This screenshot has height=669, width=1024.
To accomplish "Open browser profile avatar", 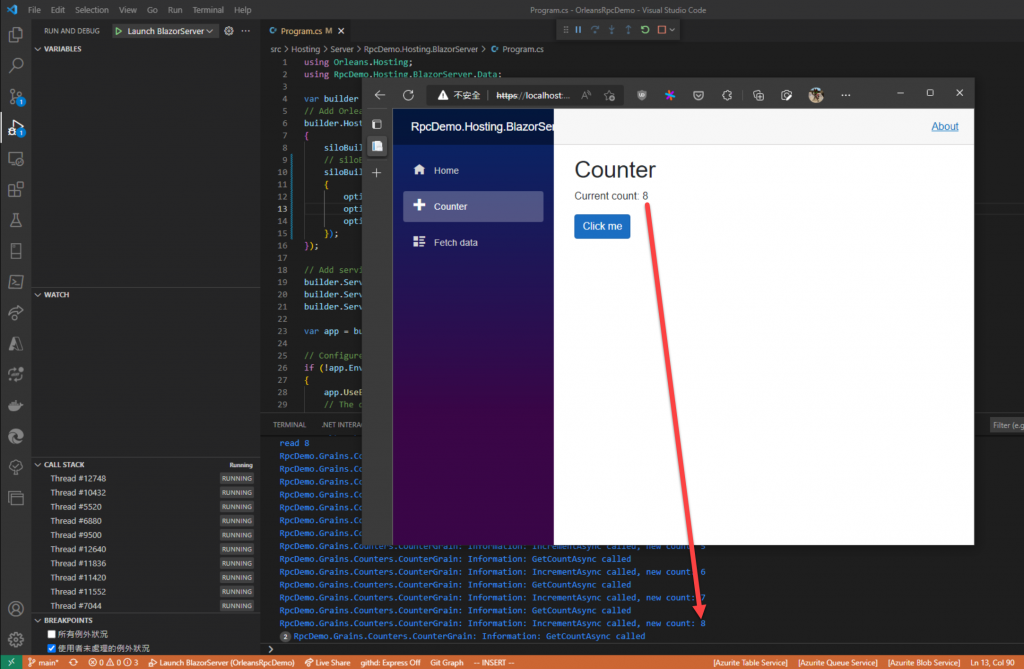I will coord(816,95).
